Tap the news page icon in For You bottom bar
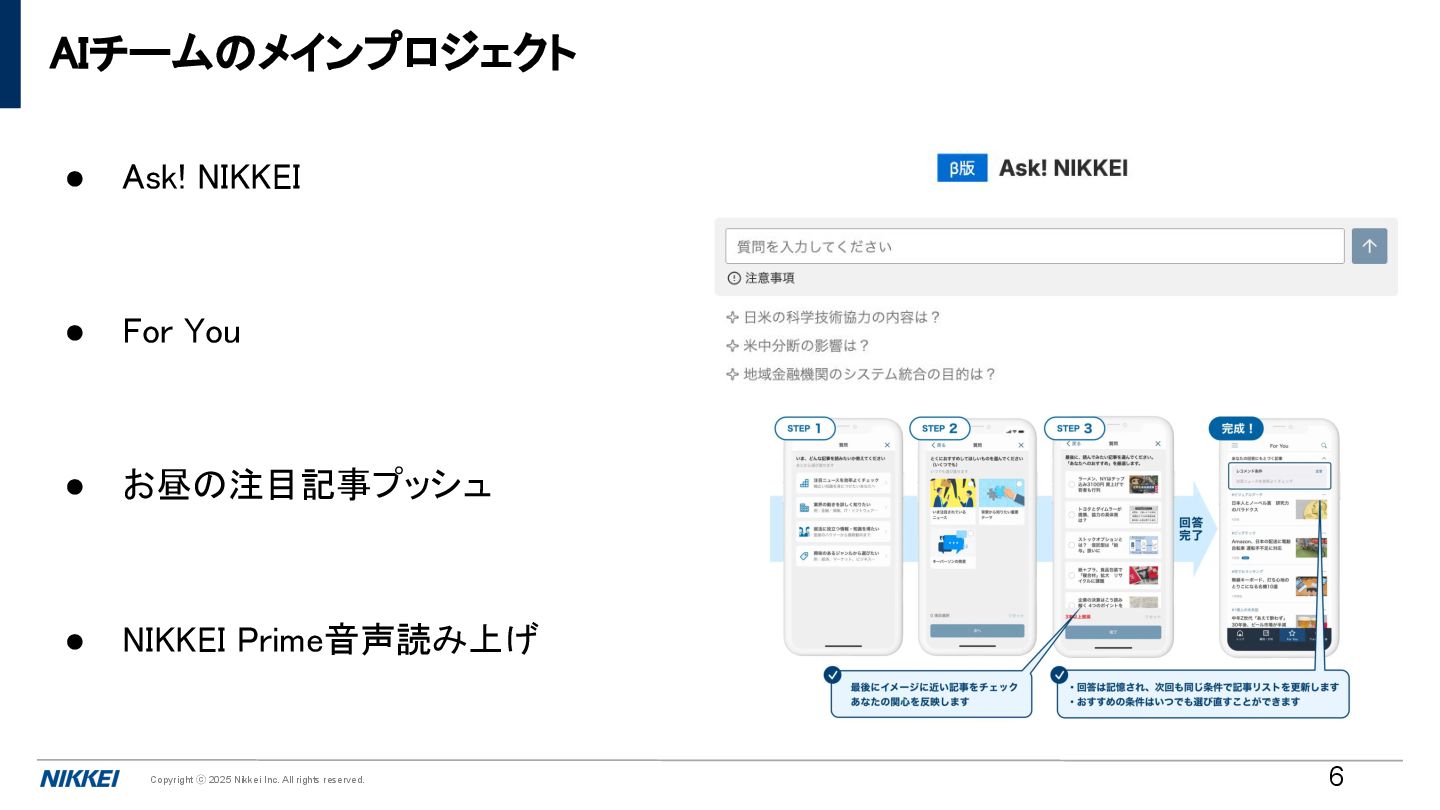1440x810 pixels. pos(1265,635)
